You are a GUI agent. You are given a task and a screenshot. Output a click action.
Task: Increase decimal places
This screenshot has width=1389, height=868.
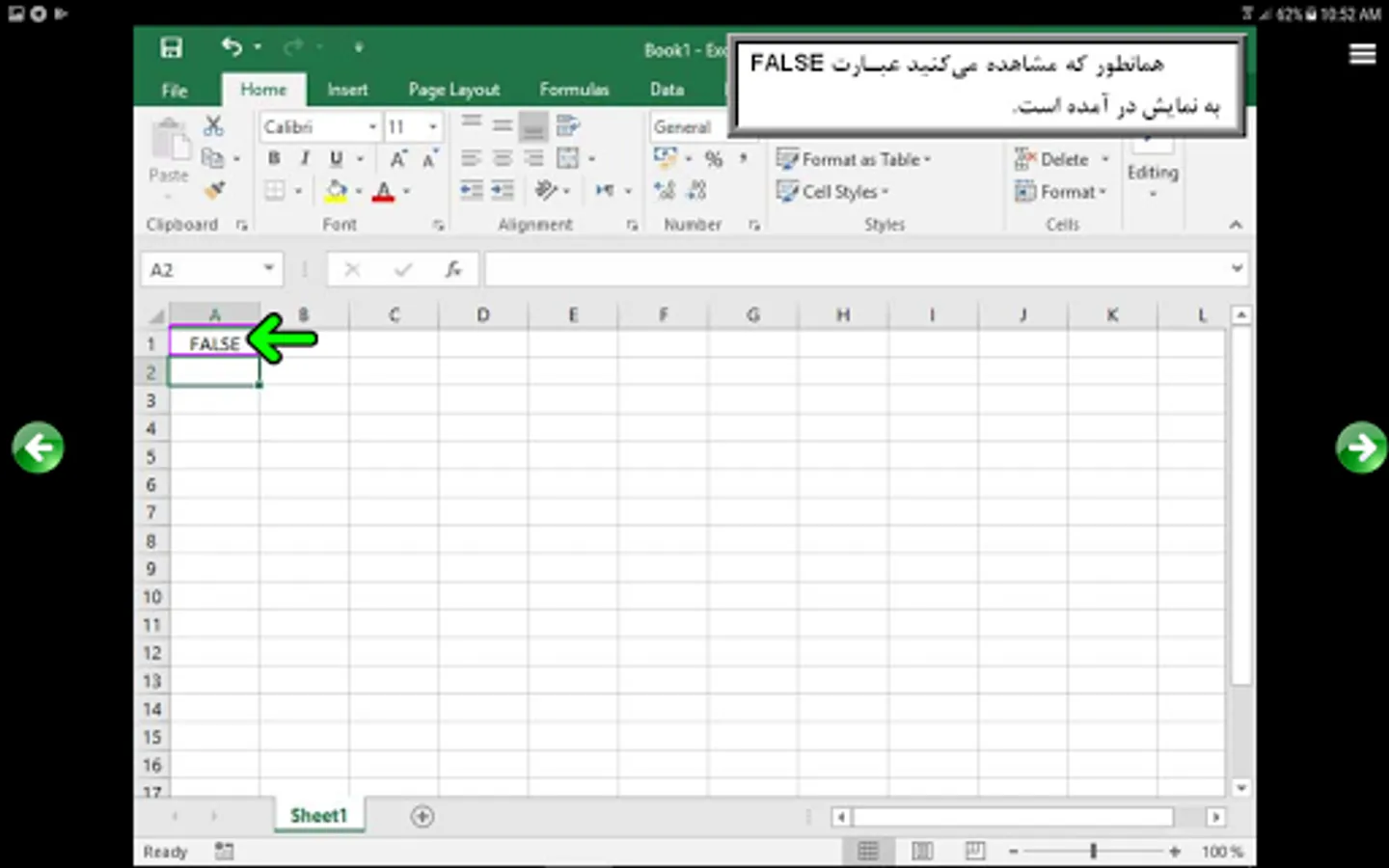(665, 190)
